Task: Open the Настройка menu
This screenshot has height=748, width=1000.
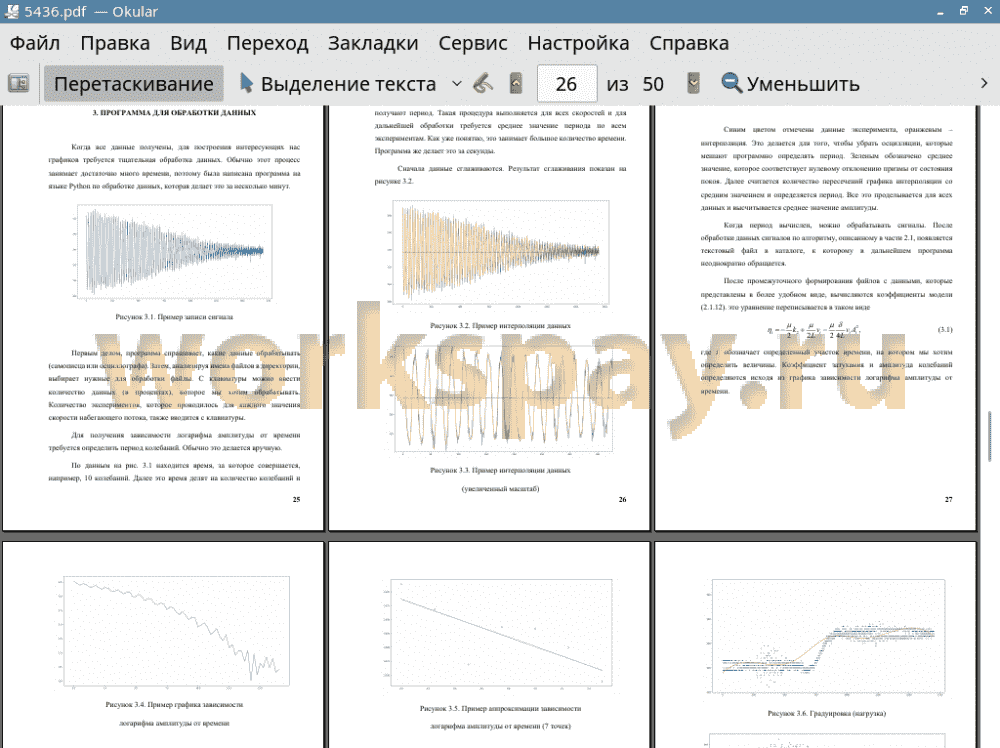Action: pos(578,43)
